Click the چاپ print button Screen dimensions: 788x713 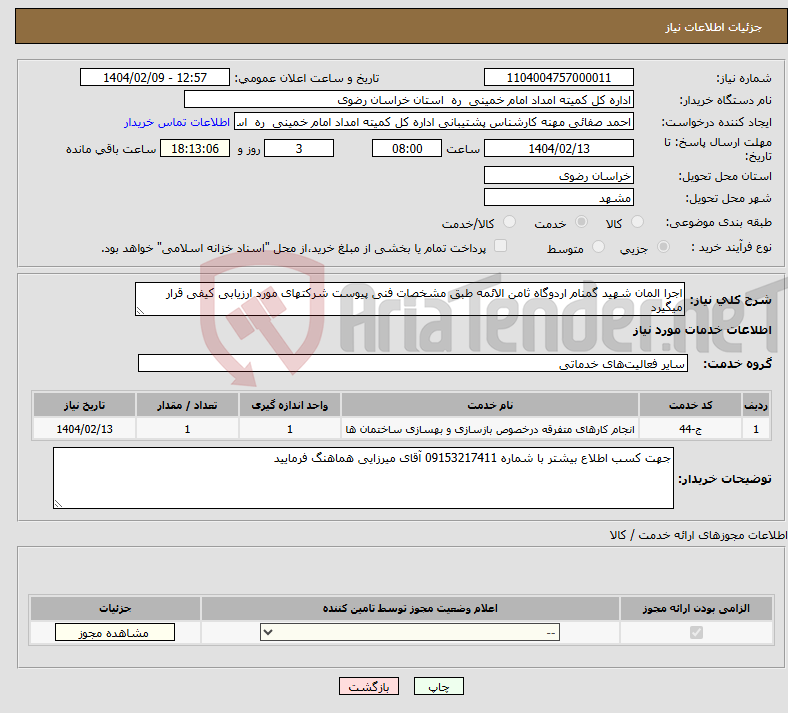point(439,686)
